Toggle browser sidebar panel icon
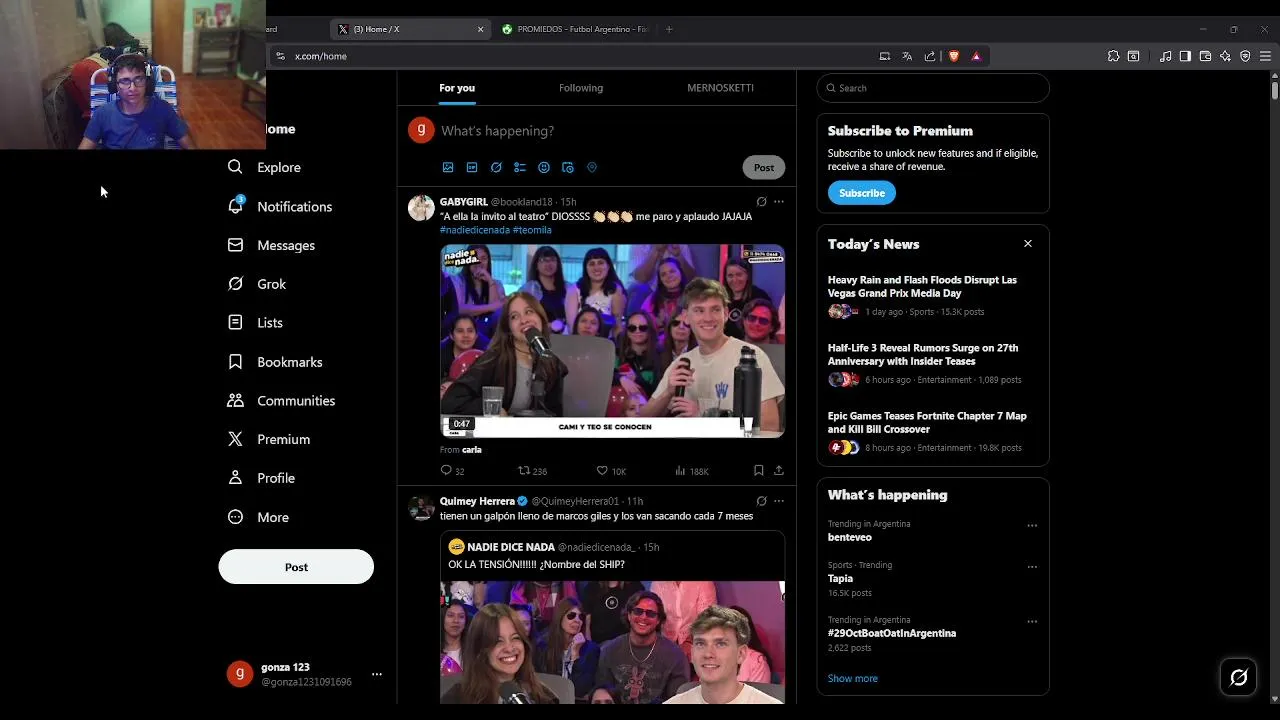 (1185, 56)
